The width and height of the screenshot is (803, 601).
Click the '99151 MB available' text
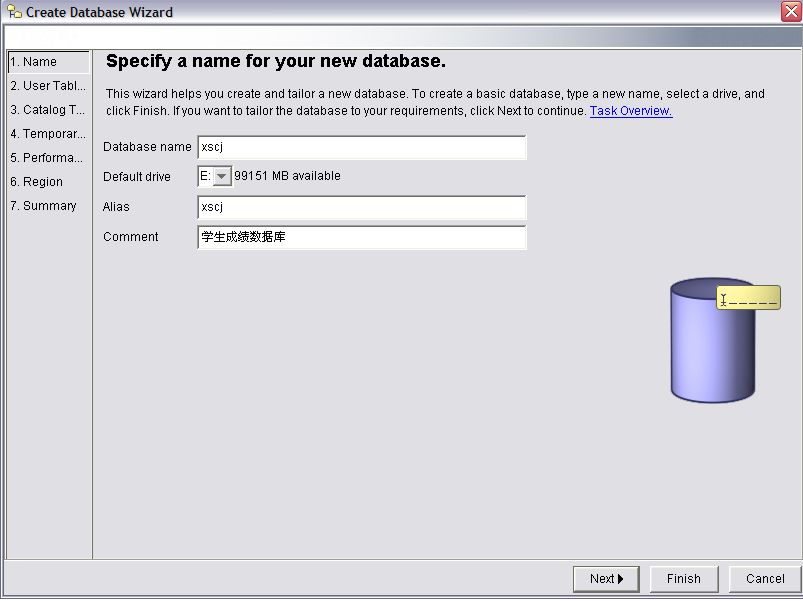click(x=287, y=176)
